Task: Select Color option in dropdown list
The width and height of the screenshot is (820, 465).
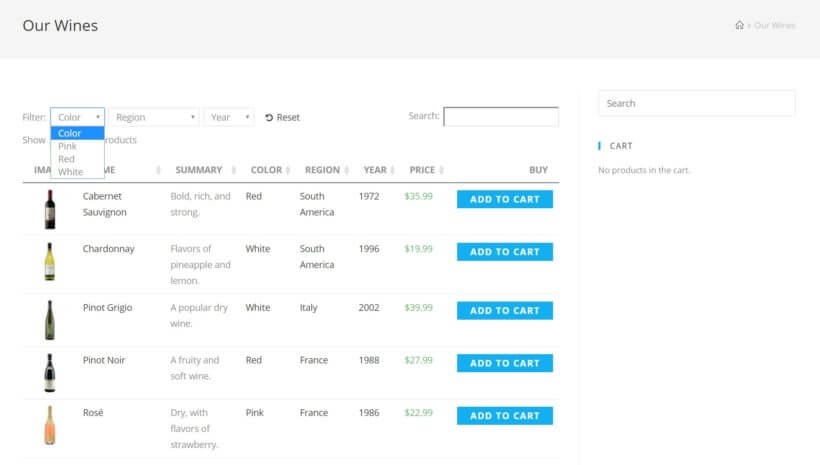Action: click(77, 133)
